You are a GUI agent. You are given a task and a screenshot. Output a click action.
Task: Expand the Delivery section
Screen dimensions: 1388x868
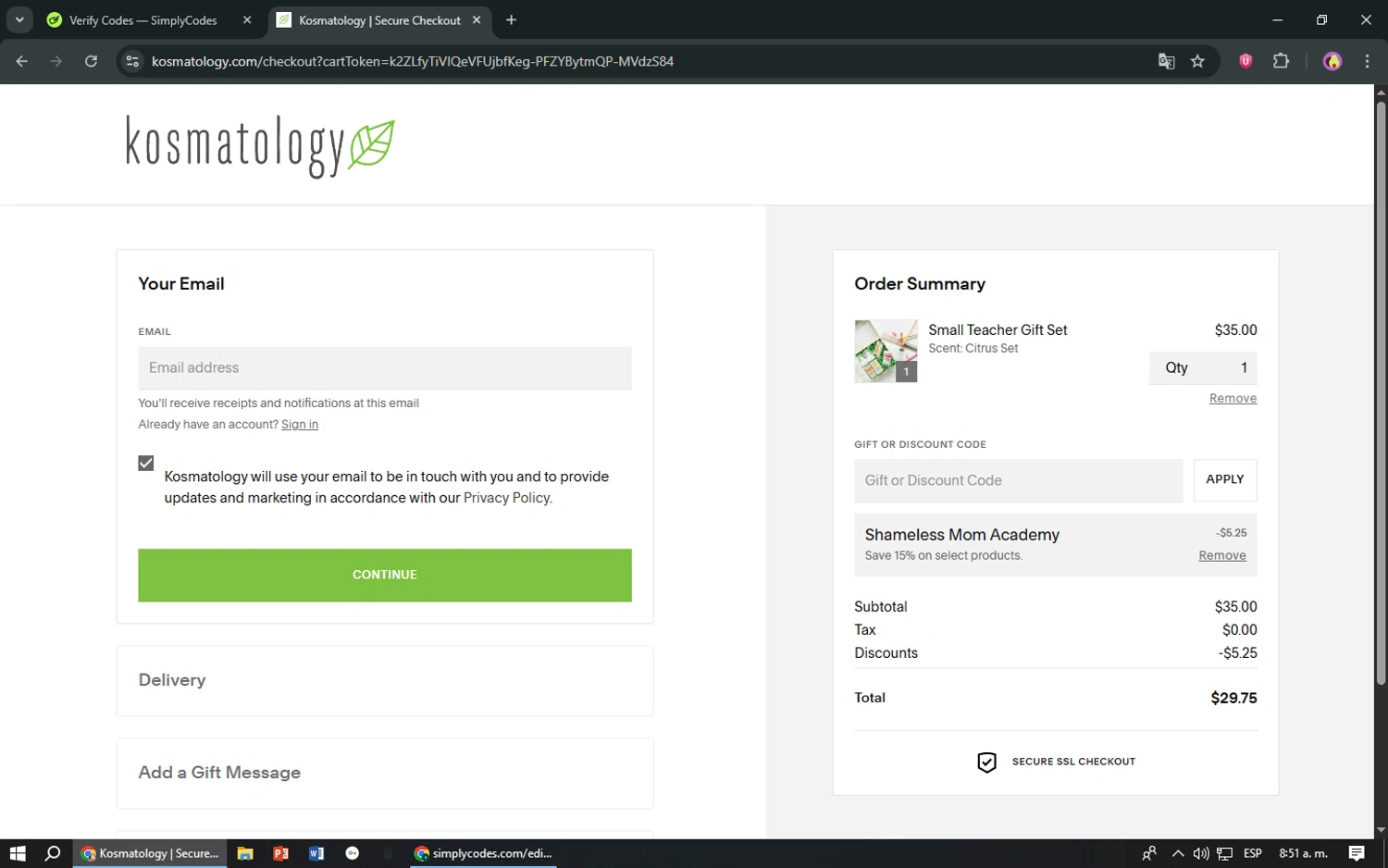(x=385, y=680)
